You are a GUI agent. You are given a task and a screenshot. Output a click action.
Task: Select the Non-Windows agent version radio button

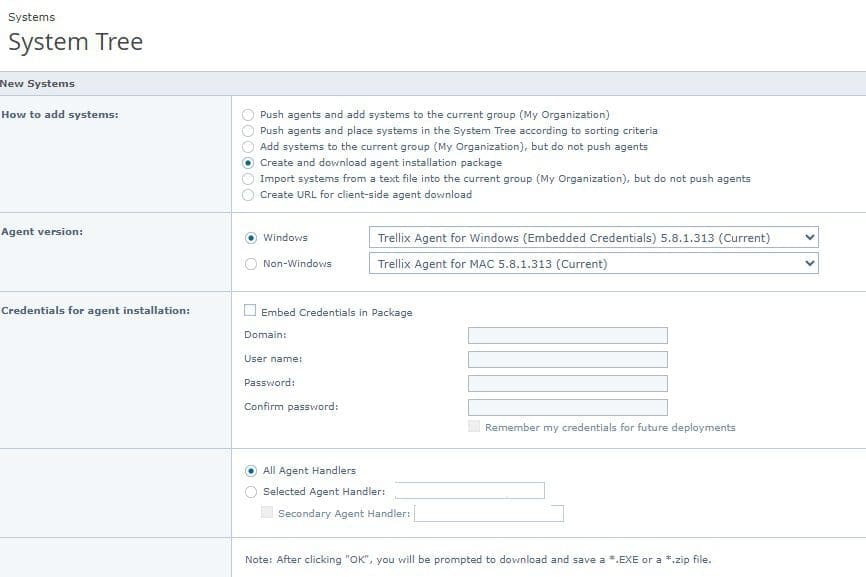[251, 264]
